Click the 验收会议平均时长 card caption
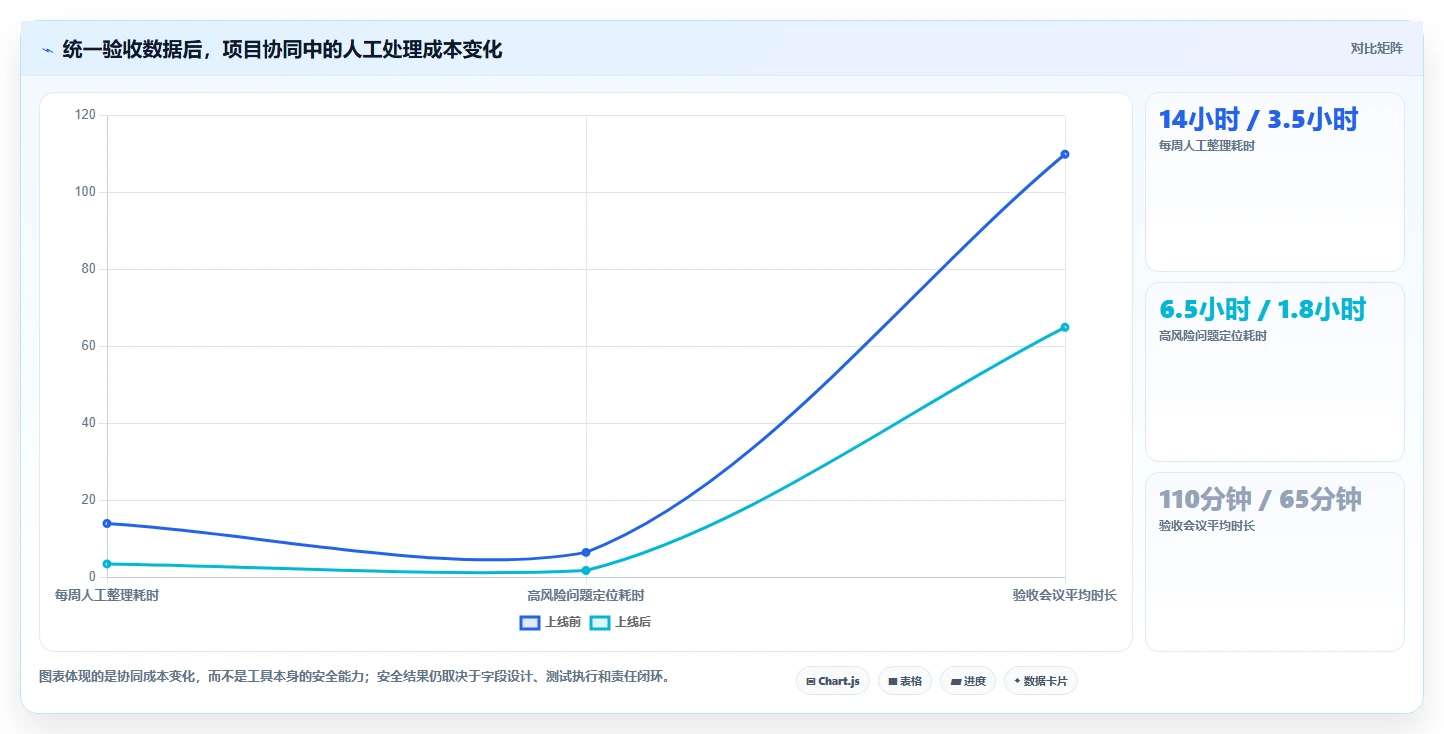The image size is (1444, 734). pos(1206,526)
